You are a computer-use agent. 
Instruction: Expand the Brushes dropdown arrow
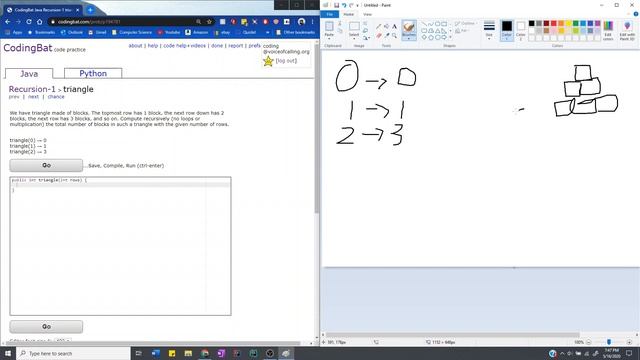click(409, 38)
